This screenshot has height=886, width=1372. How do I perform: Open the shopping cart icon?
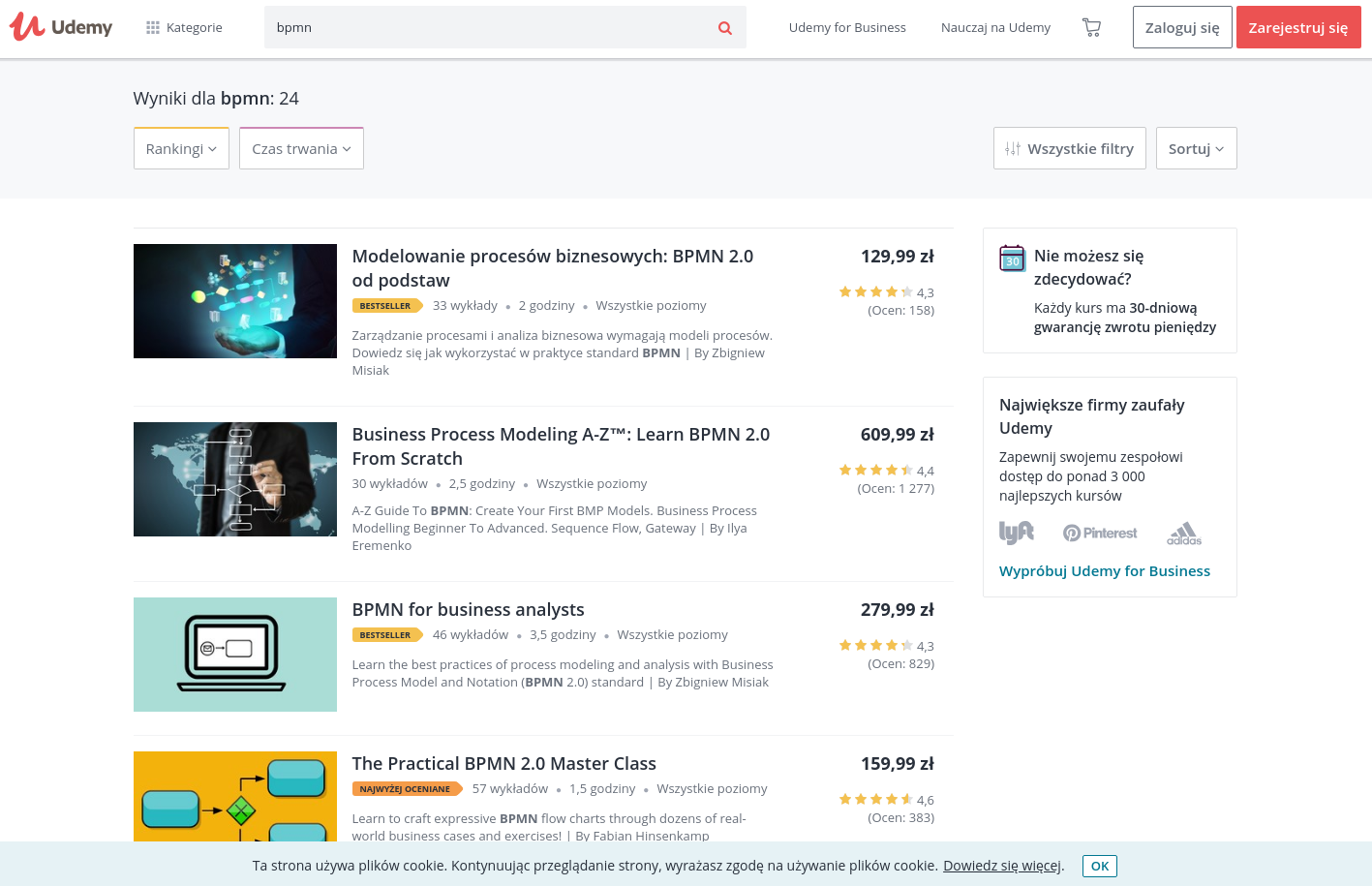(1091, 27)
